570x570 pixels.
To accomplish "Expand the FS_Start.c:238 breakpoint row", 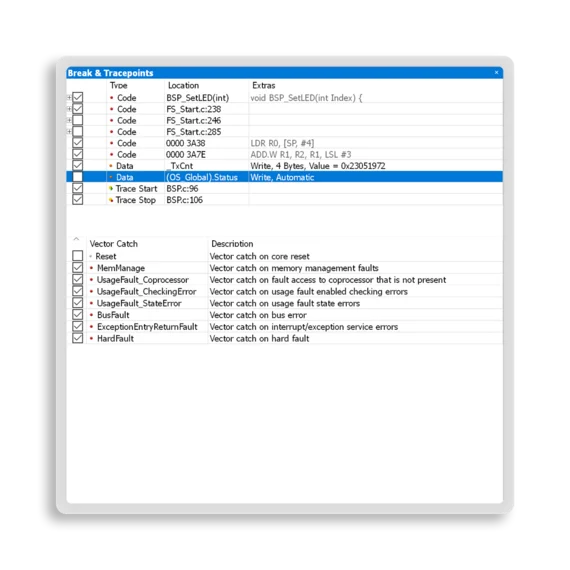I will click(69, 109).
